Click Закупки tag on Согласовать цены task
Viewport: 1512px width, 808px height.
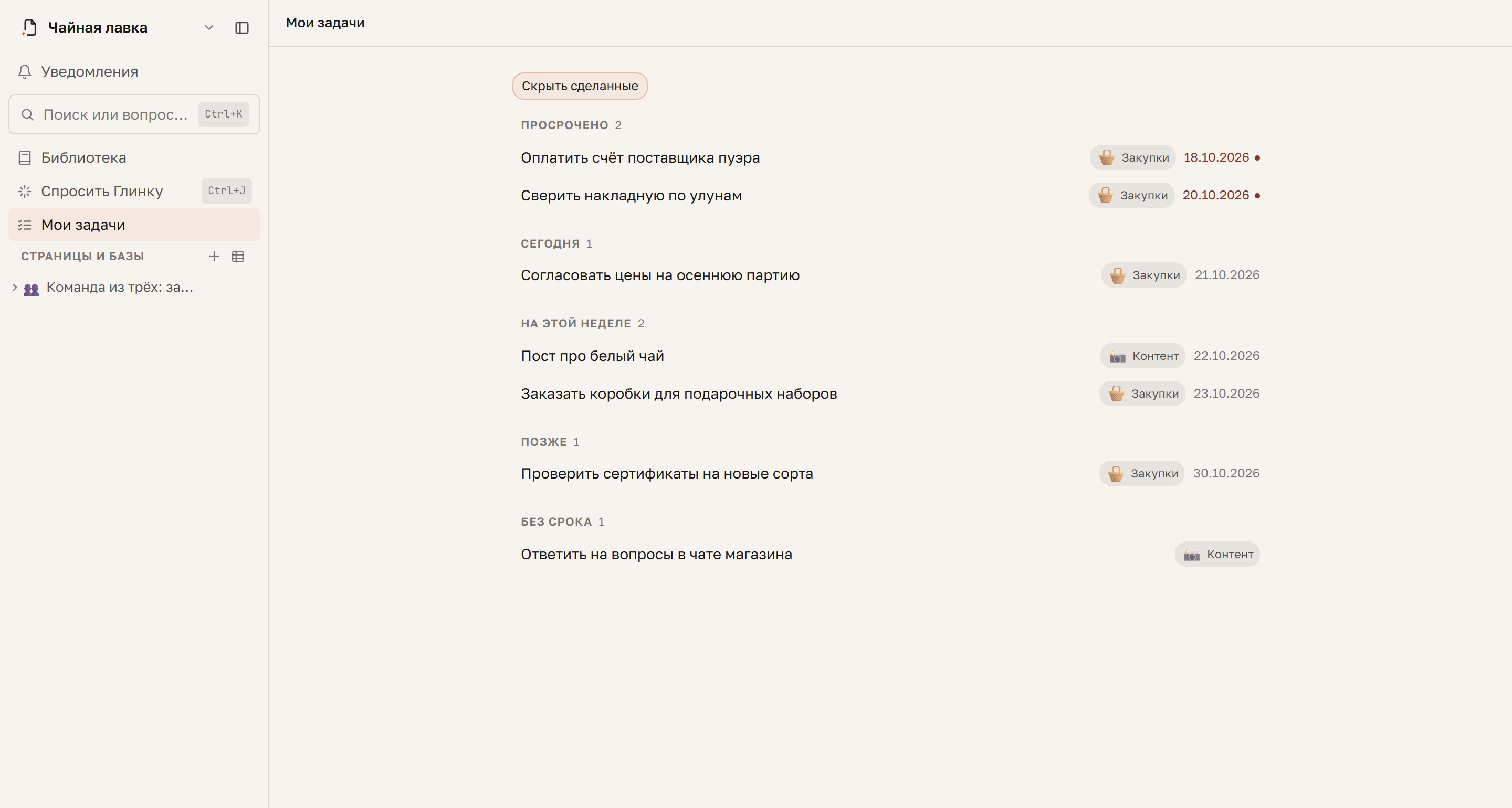point(1143,275)
